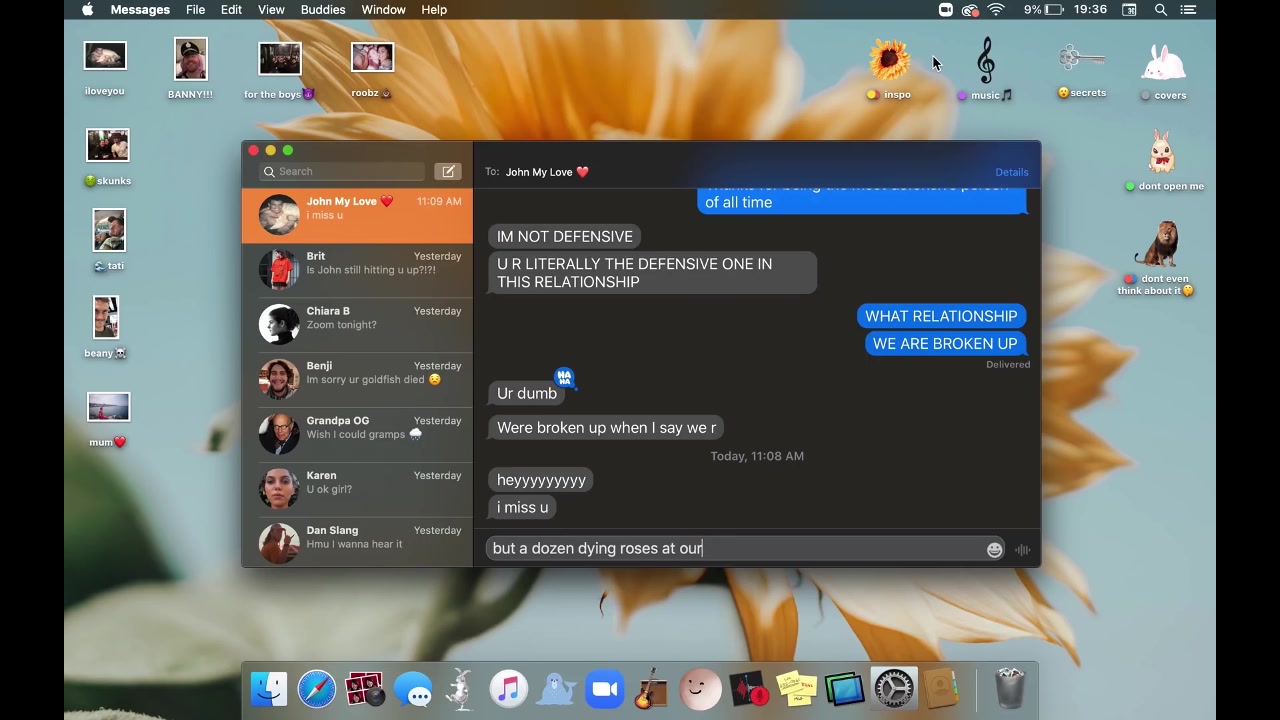Screen dimensions: 1280x720
Task: Open Spotlight search in menu bar
Action: [1161, 10]
